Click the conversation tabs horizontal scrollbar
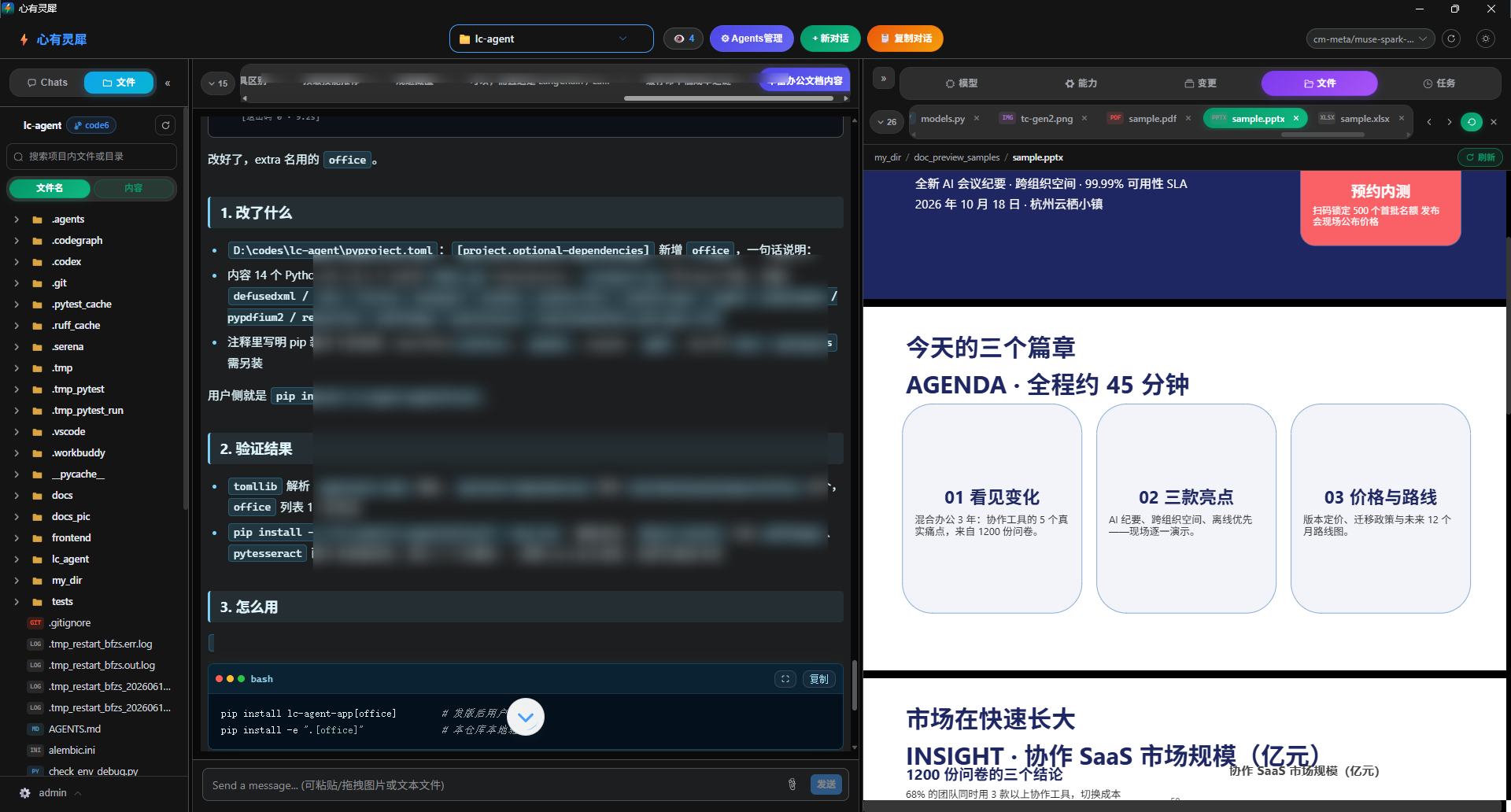Screen dimensions: 1511x812 coord(728,98)
